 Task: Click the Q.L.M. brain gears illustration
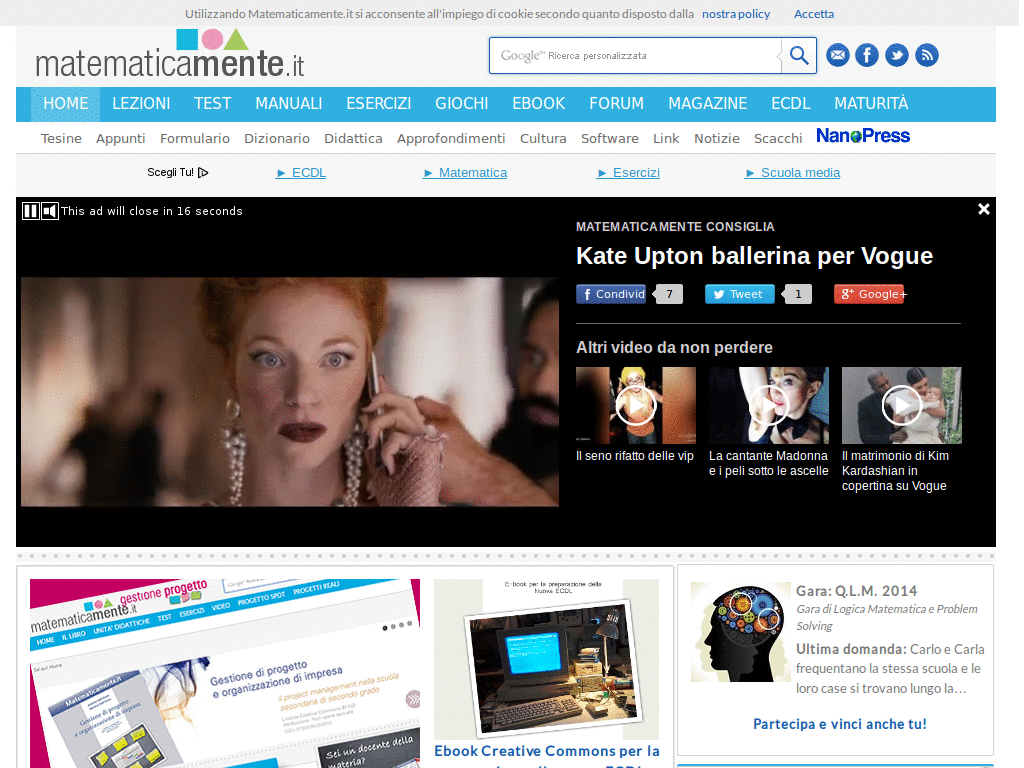[x=741, y=632]
